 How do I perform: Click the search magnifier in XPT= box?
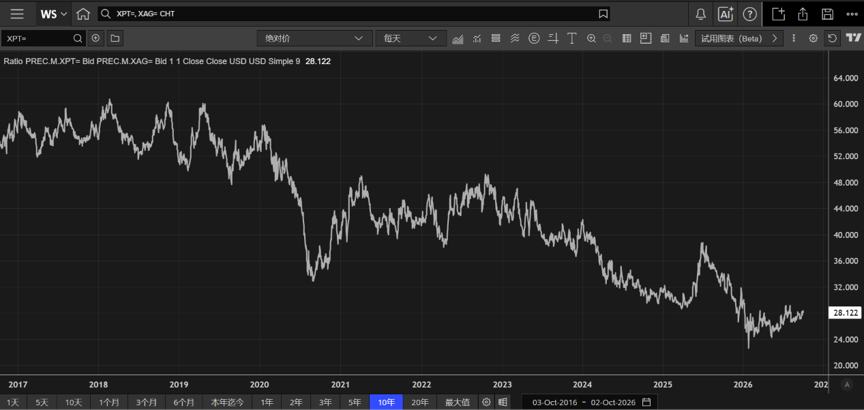click(x=78, y=38)
